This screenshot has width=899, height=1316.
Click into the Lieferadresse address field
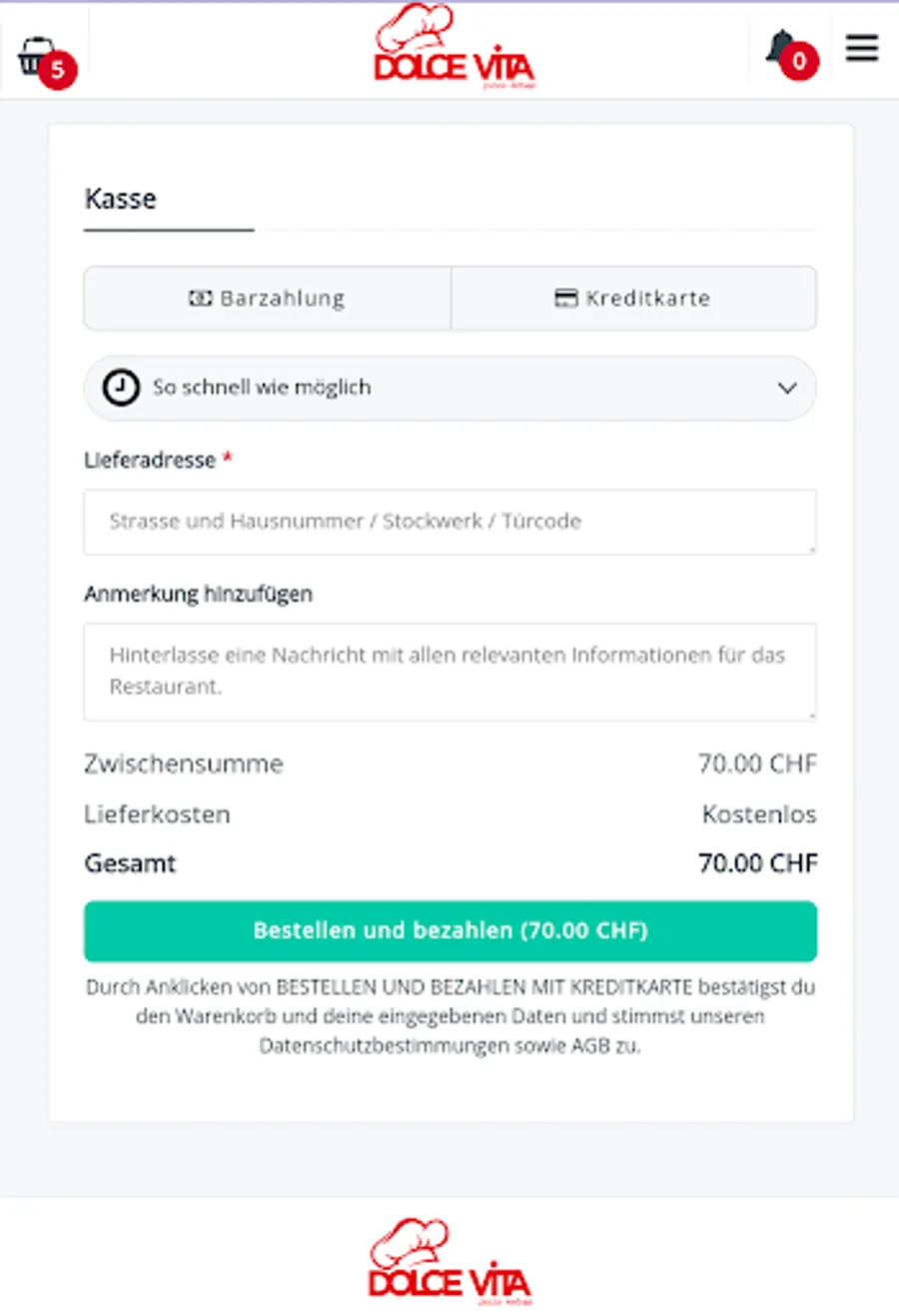(450, 522)
